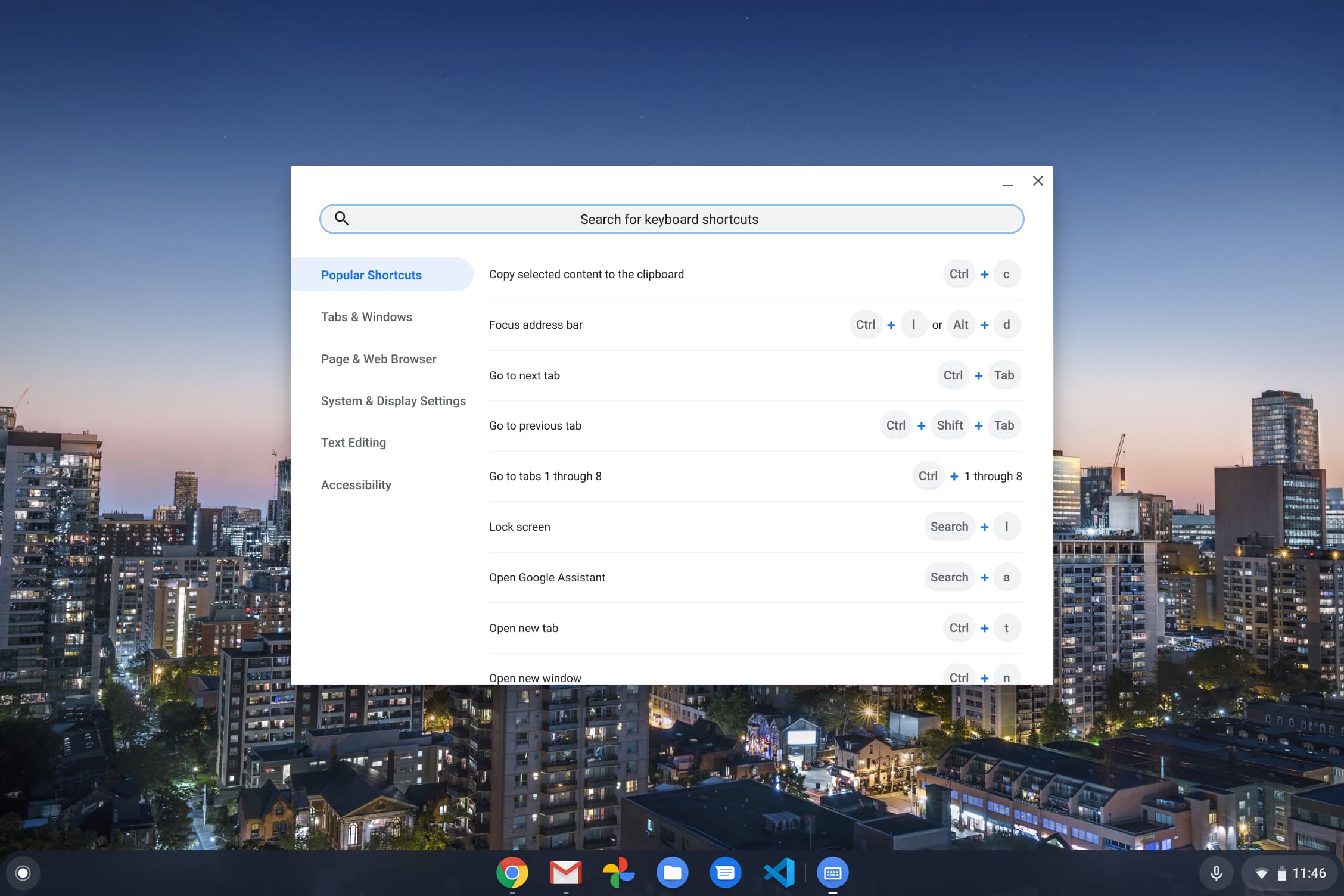Click 'Go to next tab' text
This screenshot has width=1344, height=896.
point(524,375)
